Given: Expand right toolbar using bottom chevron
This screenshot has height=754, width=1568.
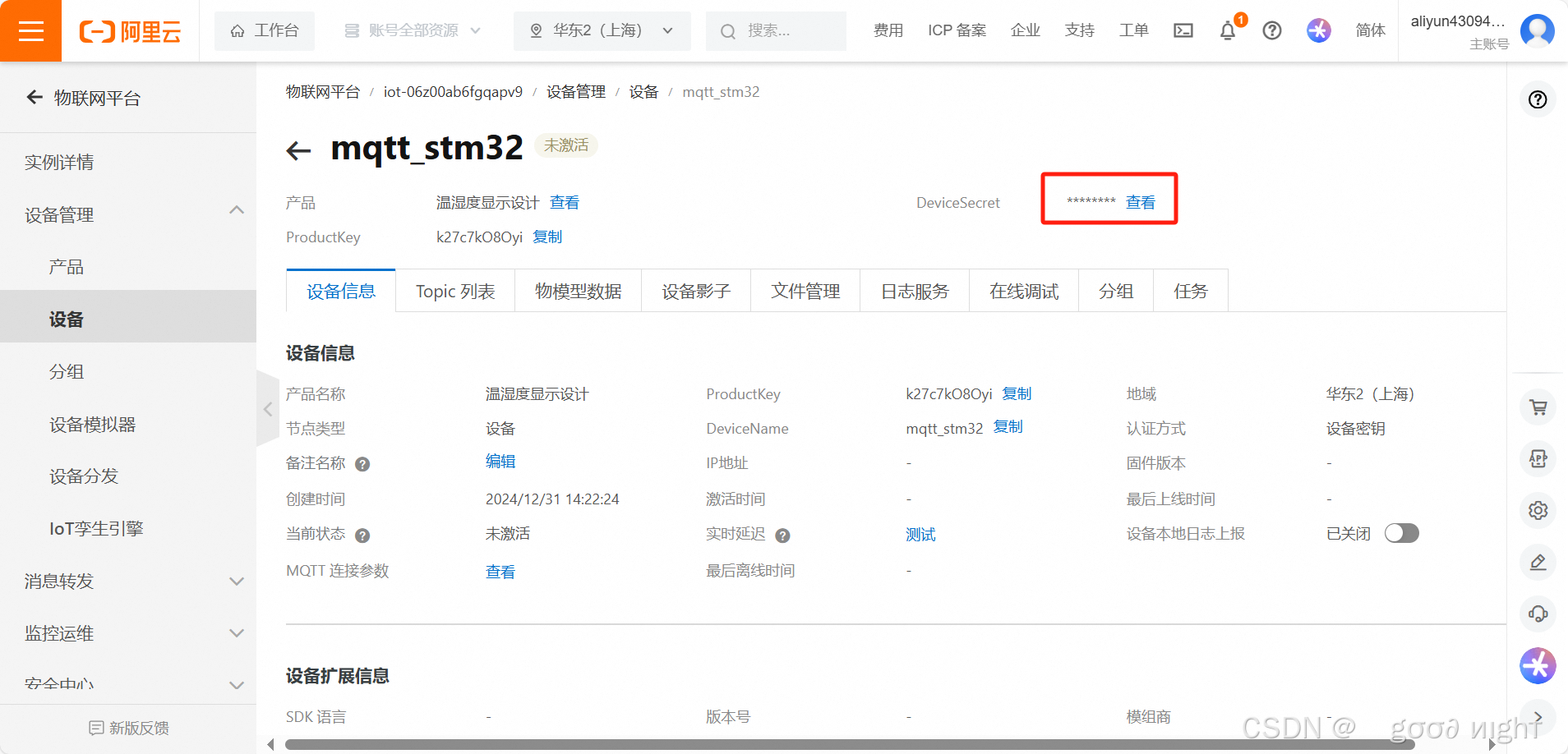Looking at the screenshot, I should 1538,717.
